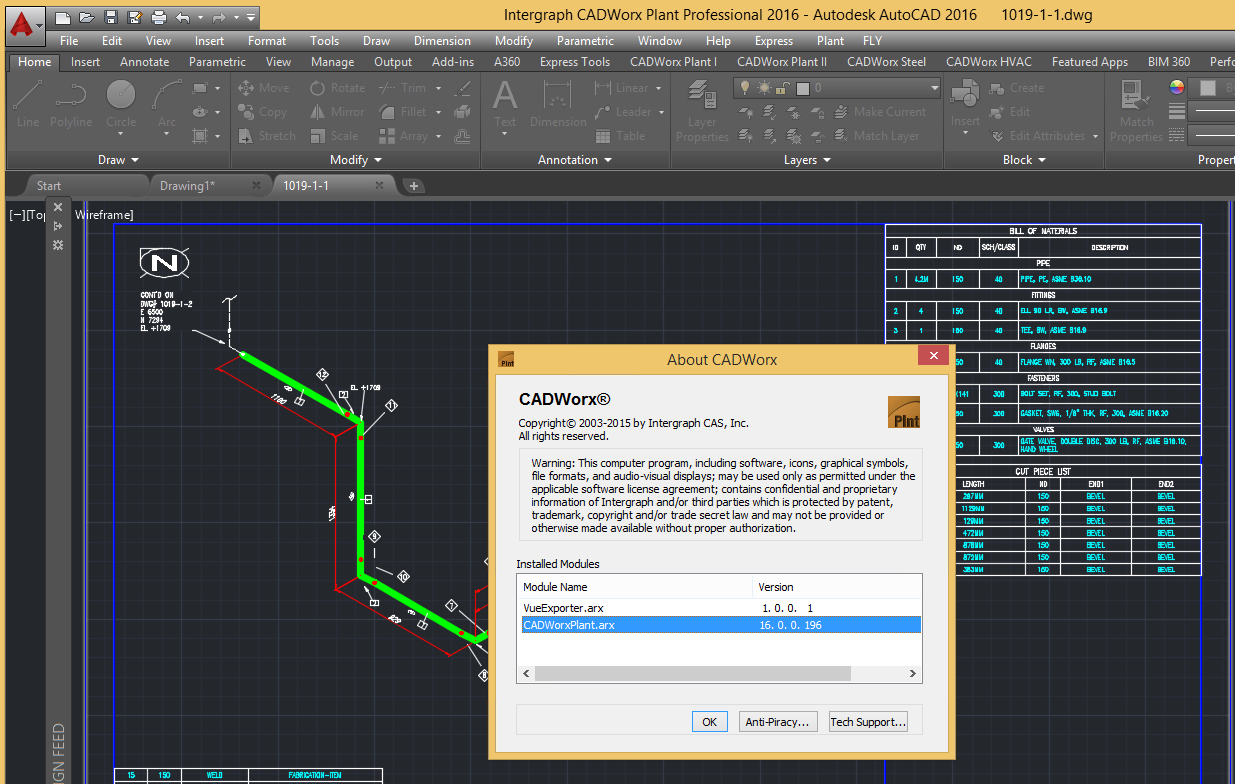Click the horizontal scrollbar in Installed Modules list
Image resolution: width=1235 pixels, height=784 pixels.
click(692, 674)
